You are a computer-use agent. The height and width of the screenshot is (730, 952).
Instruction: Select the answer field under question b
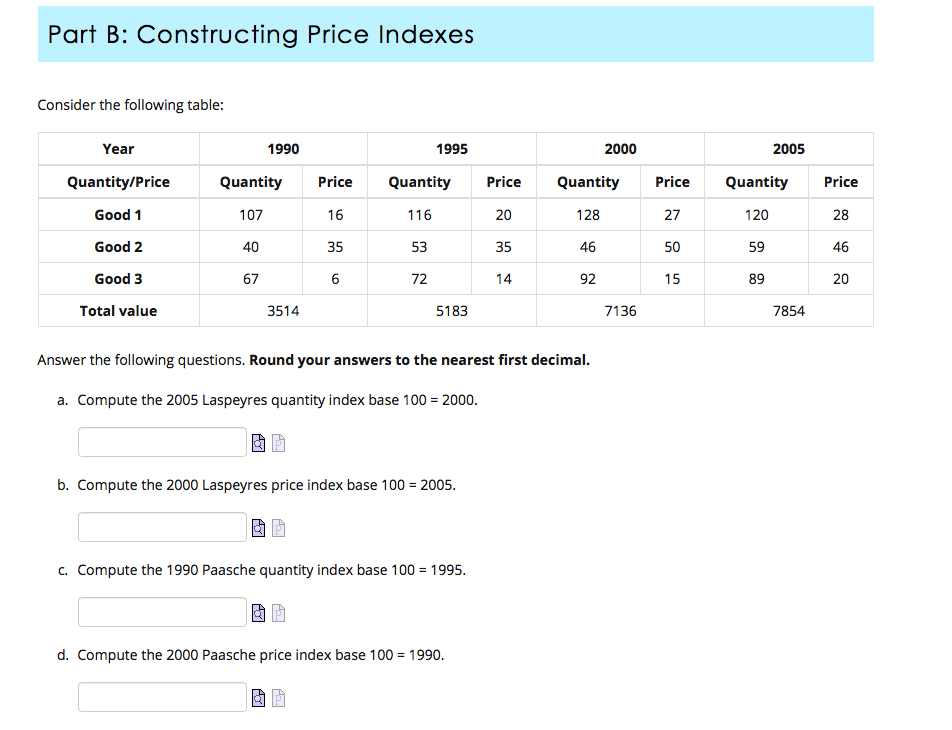[x=161, y=527]
